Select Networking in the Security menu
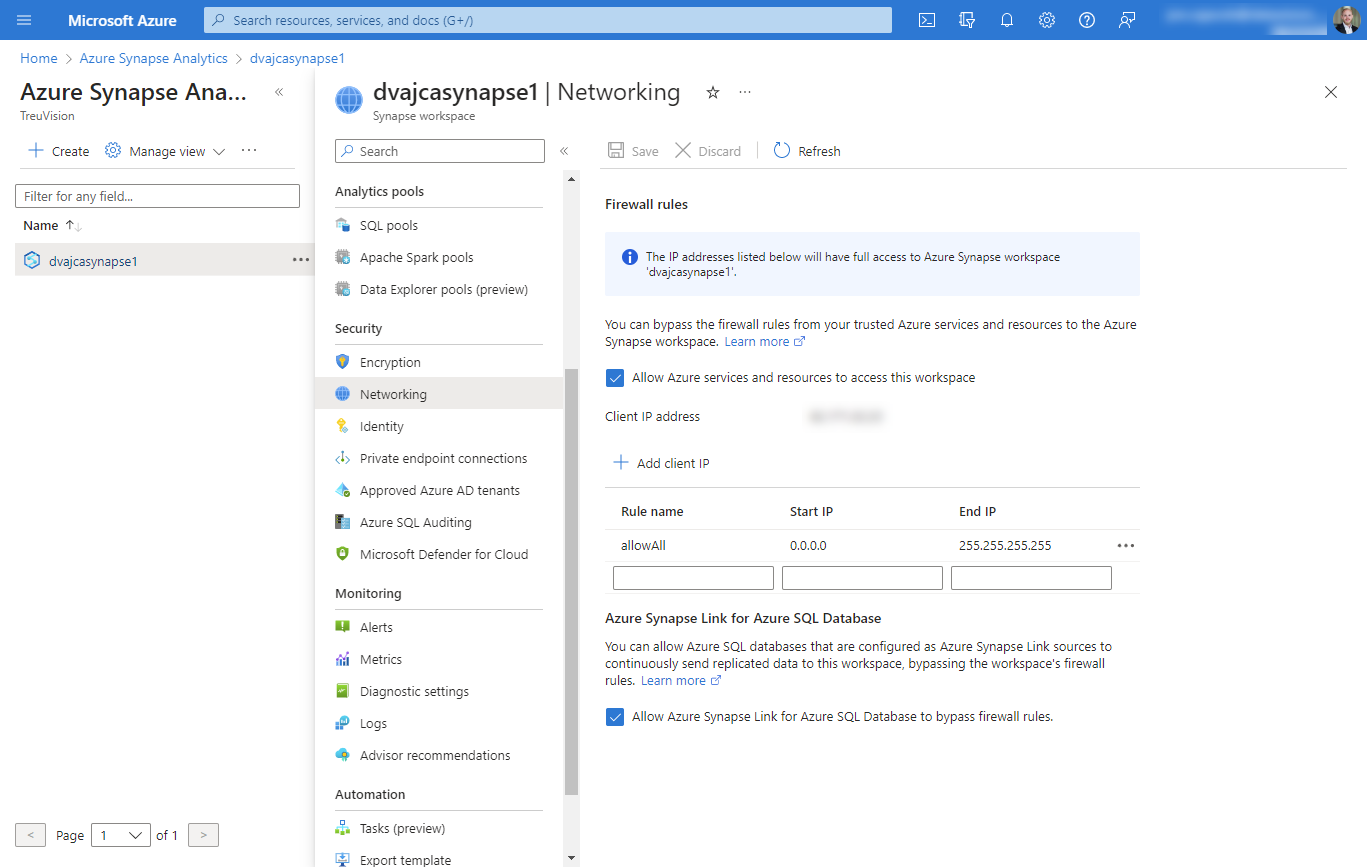This screenshot has height=867, width=1367. click(x=439, y=394)
